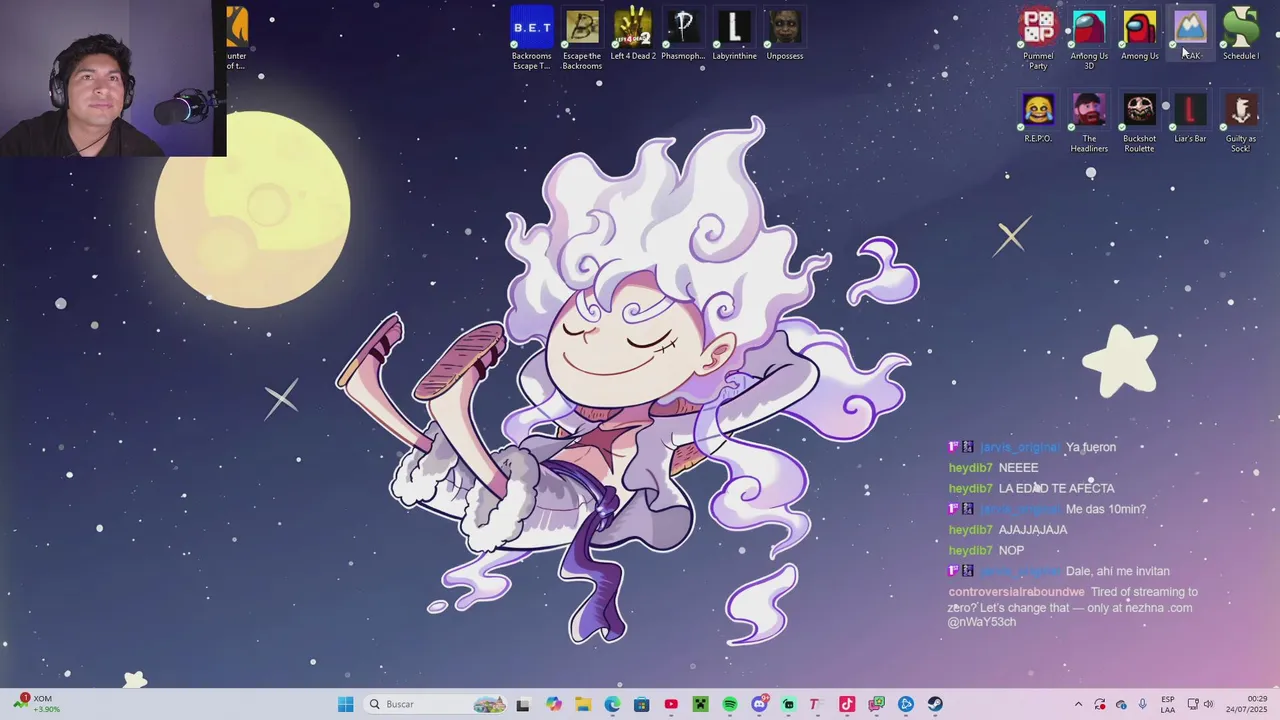Open Escape the Backrooms desktop icon
Screen dimensions: 1280x720
point(582,38)
